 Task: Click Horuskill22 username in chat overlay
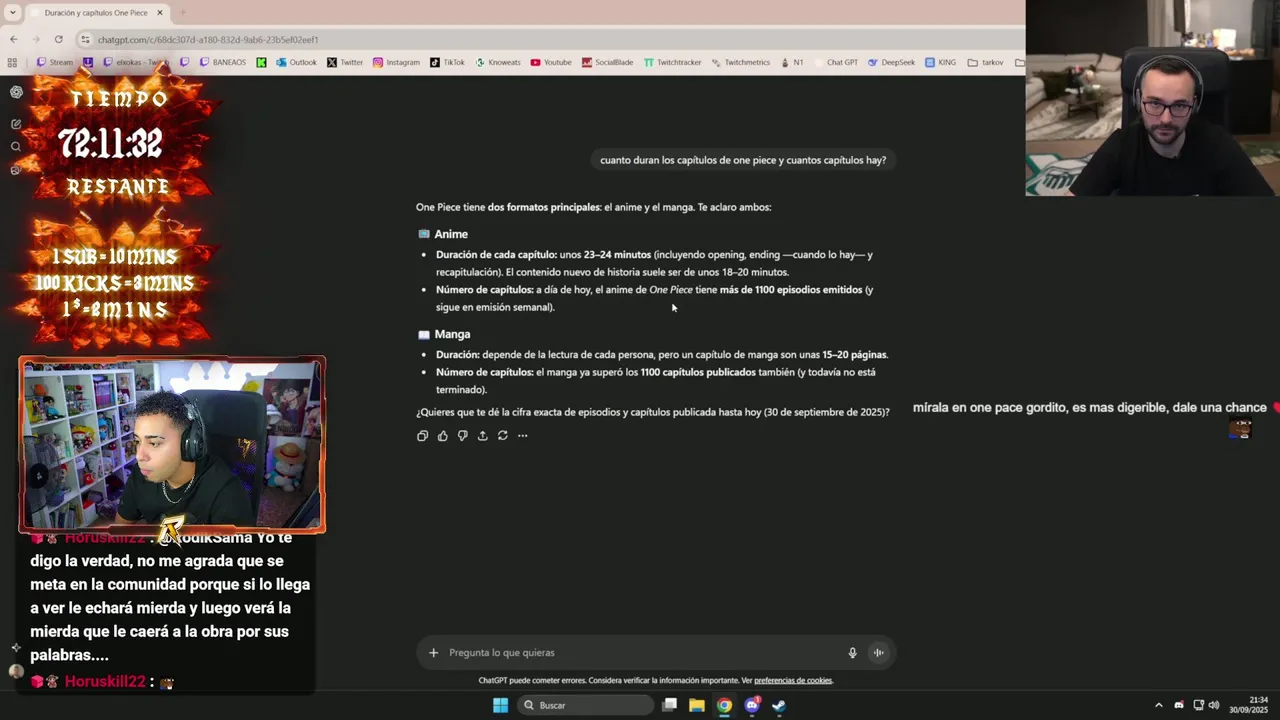(x=105, y=681)
